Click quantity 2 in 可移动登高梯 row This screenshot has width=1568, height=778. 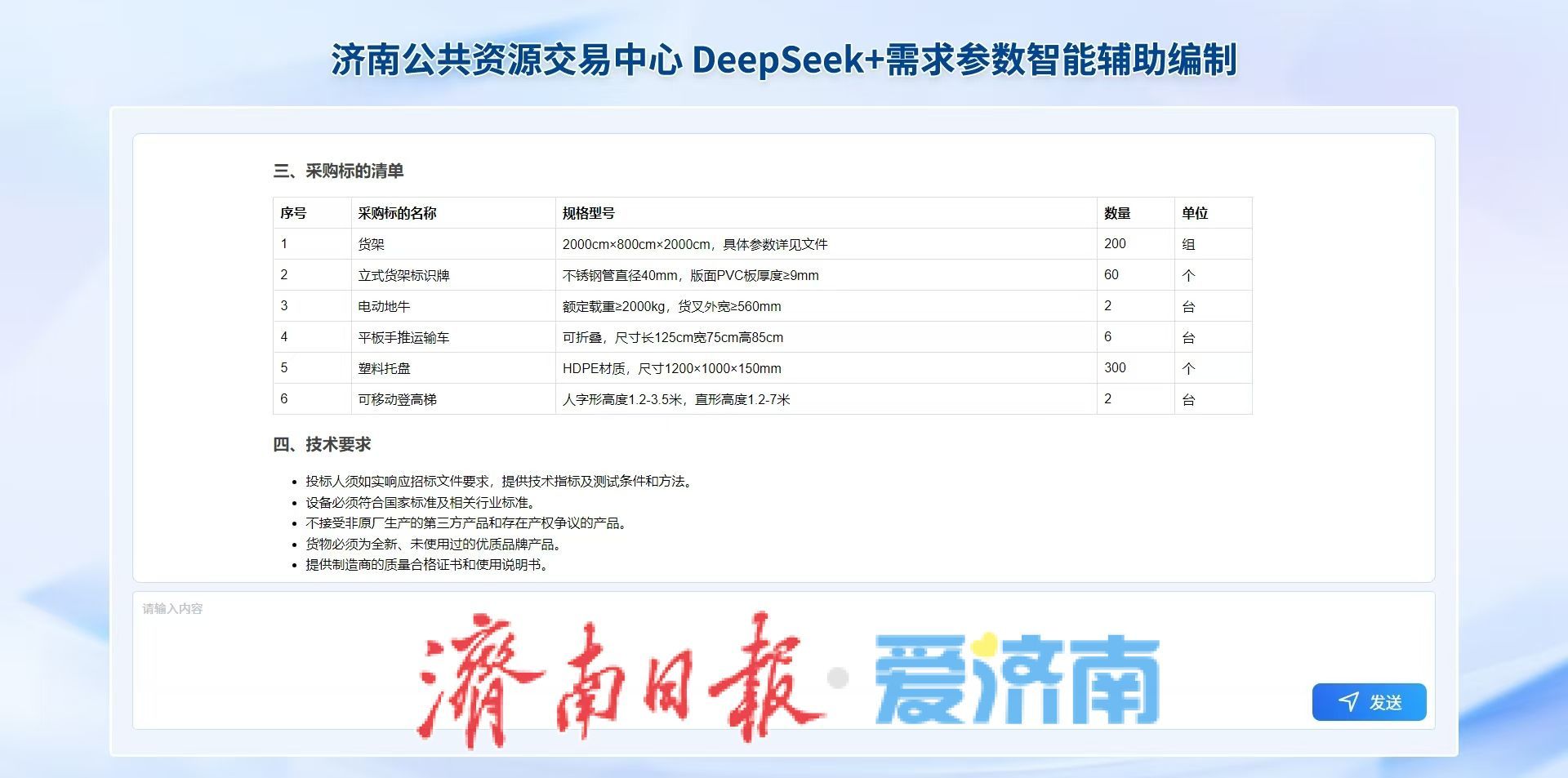(1107, 398)
